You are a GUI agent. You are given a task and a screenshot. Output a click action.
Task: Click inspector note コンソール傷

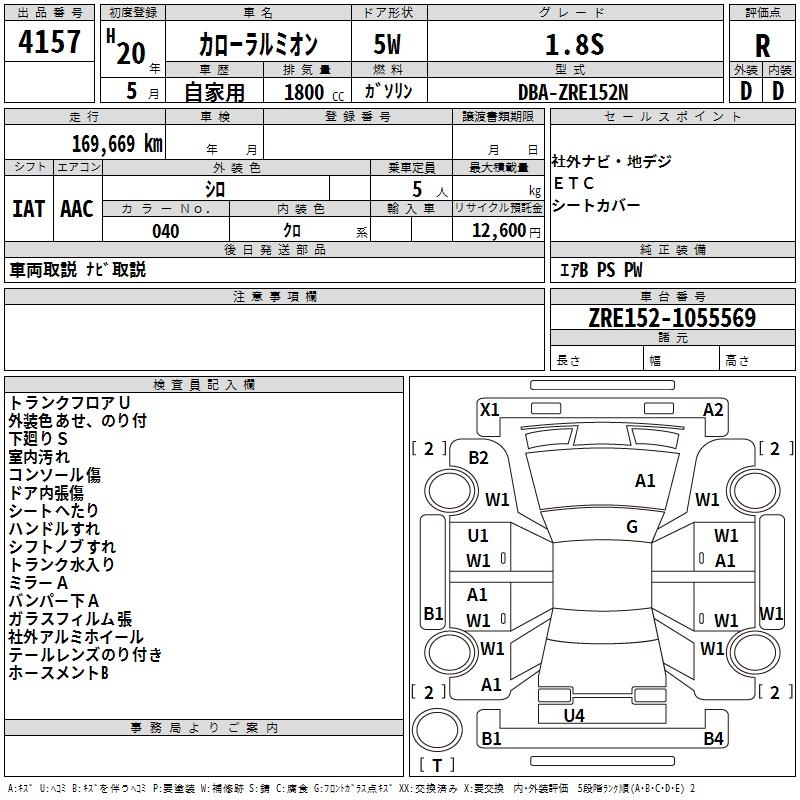pyautogui.click(x=55, y=474)
